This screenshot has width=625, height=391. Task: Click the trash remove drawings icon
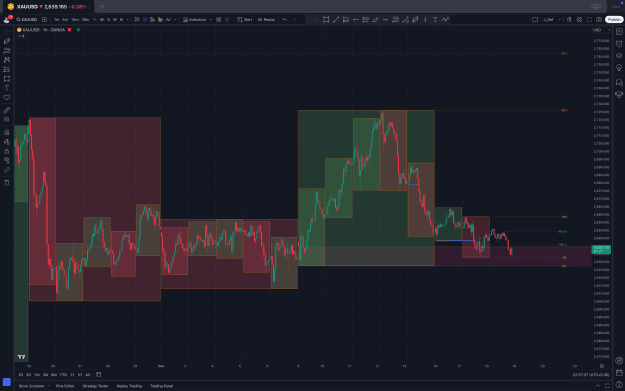[7, 183]
